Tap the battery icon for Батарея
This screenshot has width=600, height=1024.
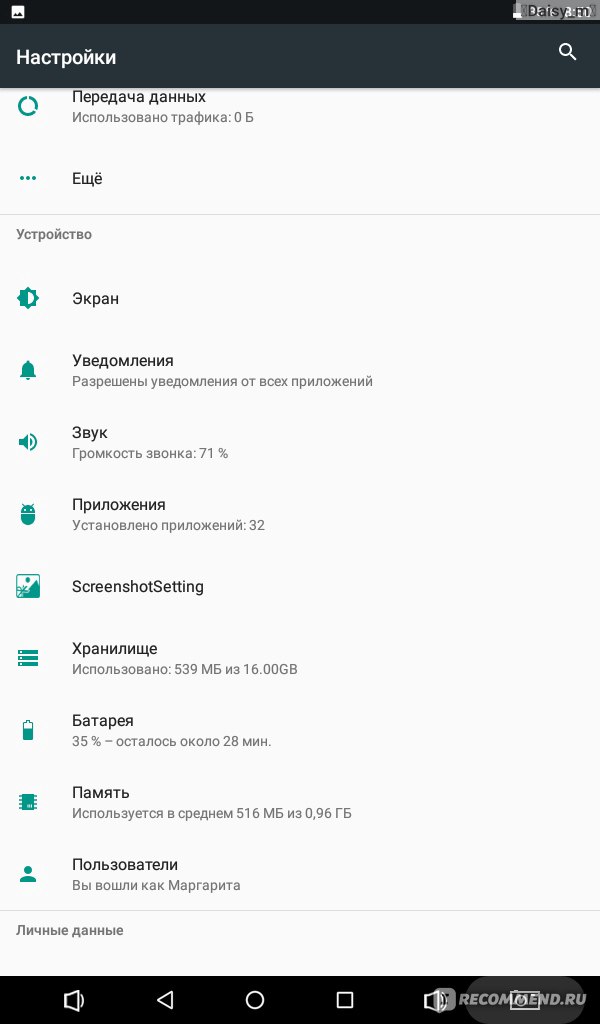[x=28, y=730]
